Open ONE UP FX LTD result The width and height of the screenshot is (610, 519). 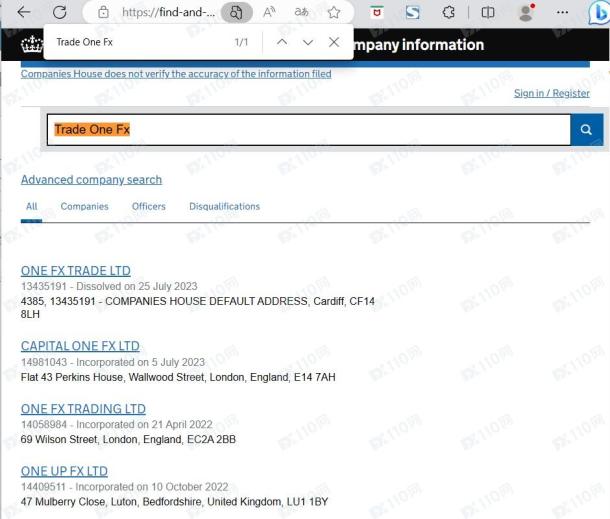point(64,471)
